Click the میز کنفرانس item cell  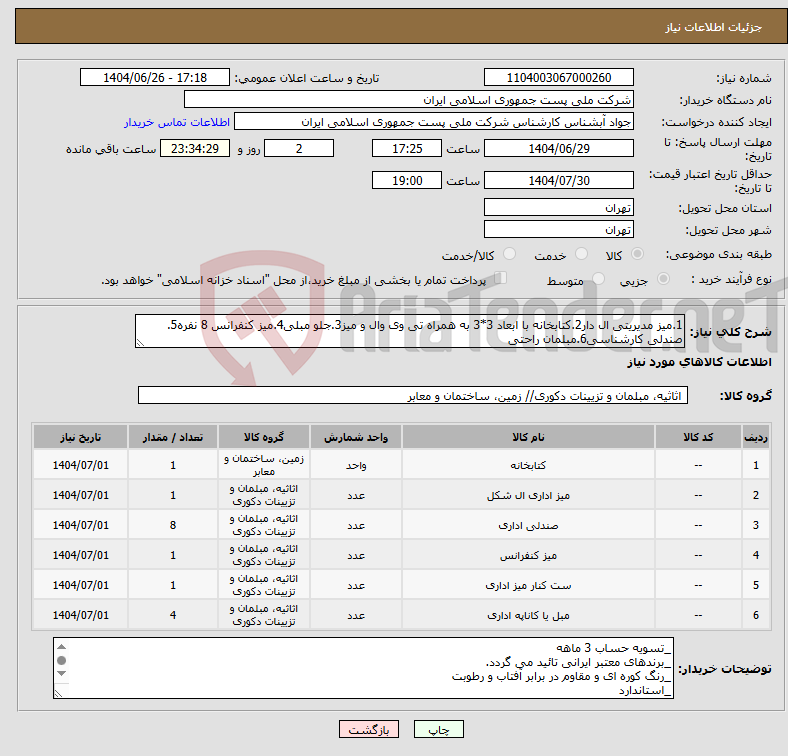(x=528, y=555)
